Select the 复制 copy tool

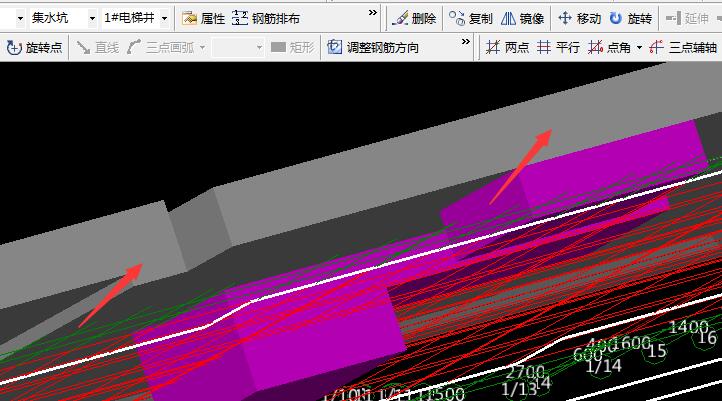[471, 18]
